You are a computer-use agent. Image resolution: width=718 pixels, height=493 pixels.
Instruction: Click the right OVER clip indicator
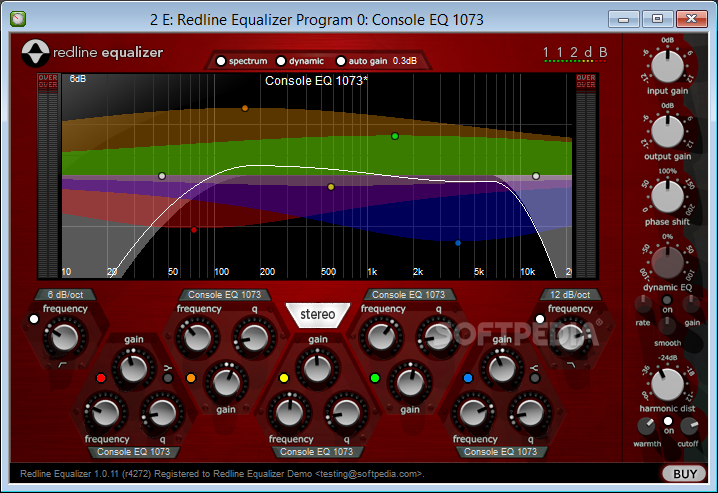(586, 81)
